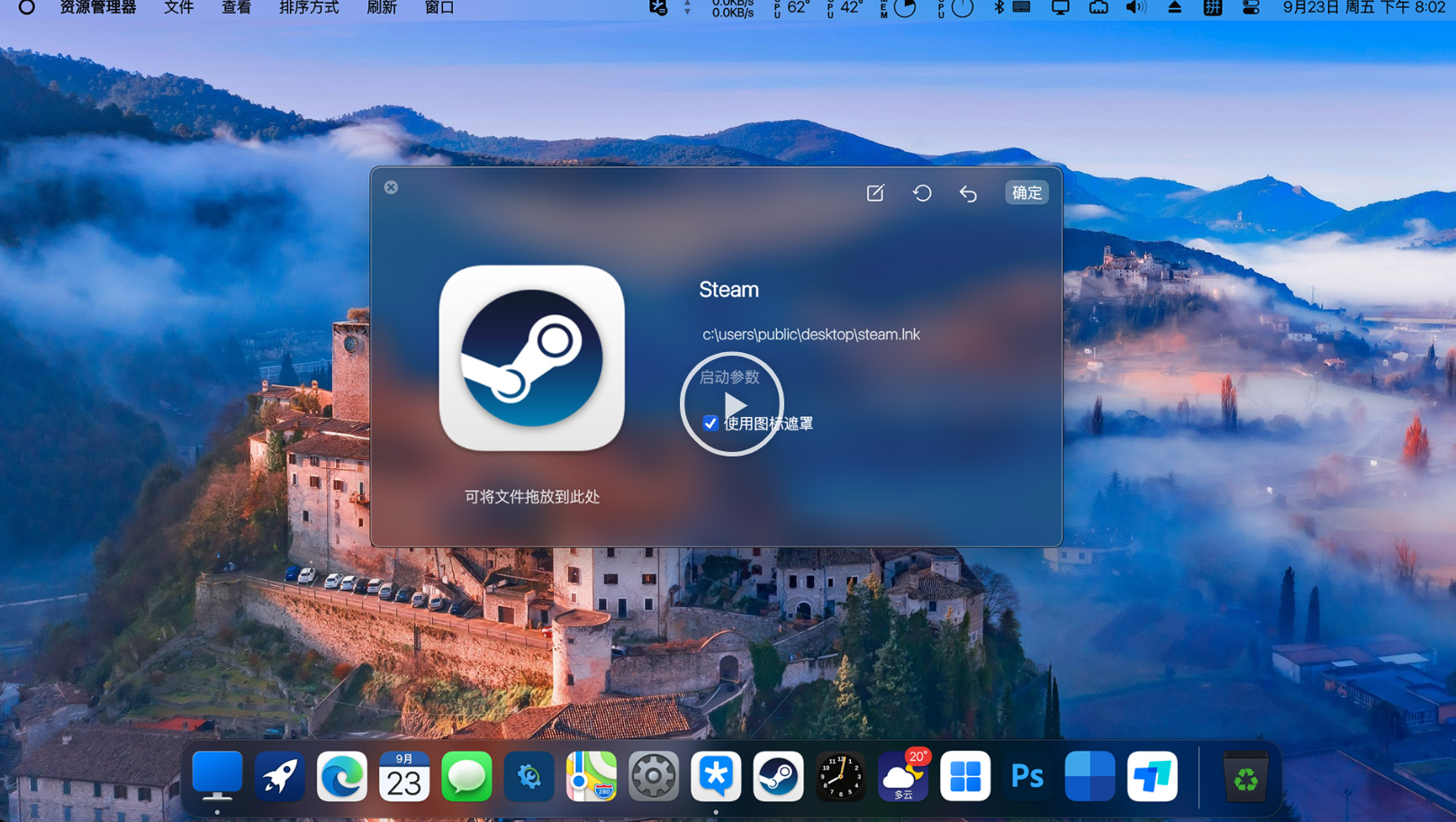
Task: Launch Microsoft Edge from the dock
Action: (342, 776)
